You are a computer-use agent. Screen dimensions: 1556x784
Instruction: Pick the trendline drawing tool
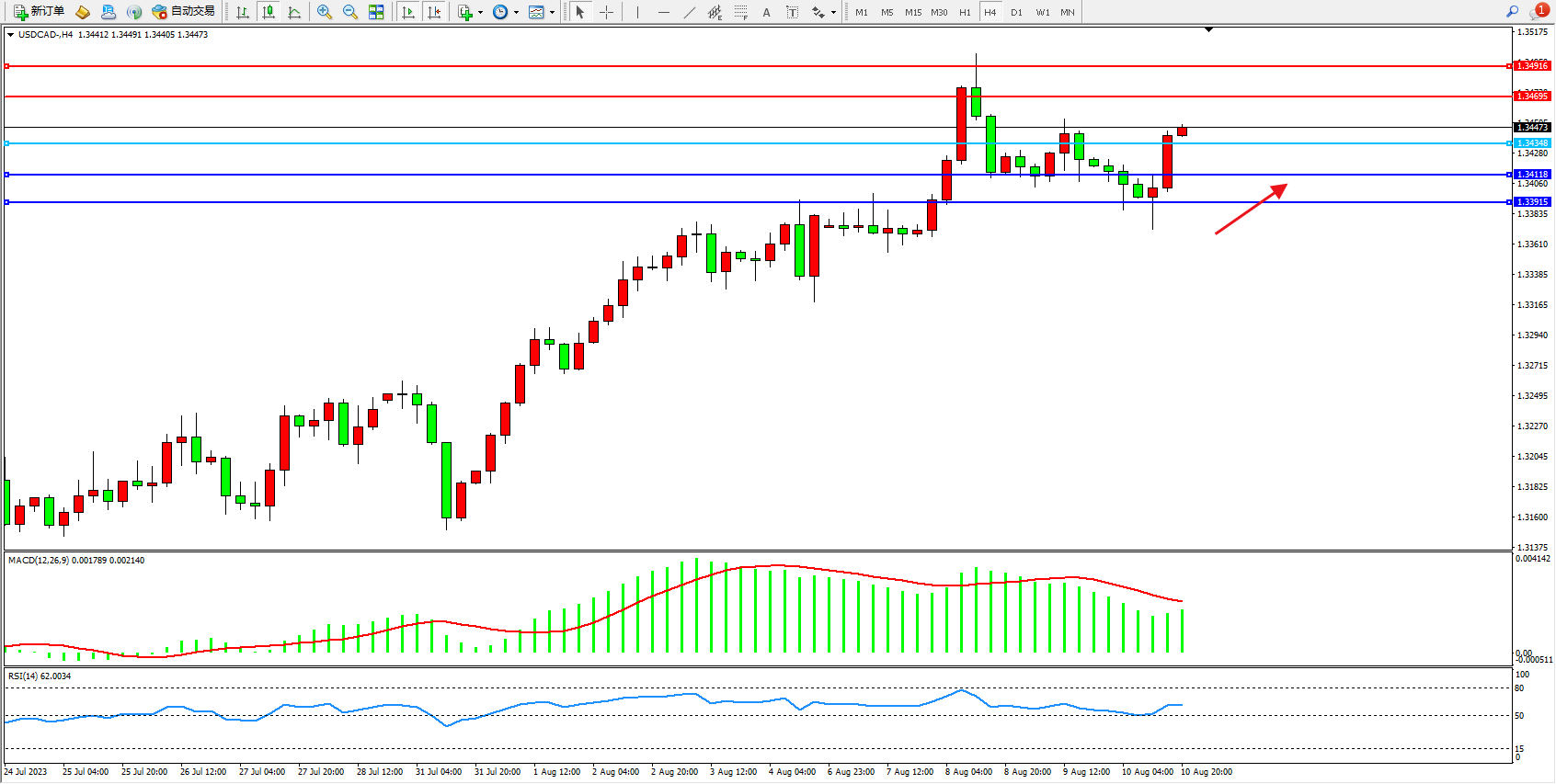tap(690, 12)
